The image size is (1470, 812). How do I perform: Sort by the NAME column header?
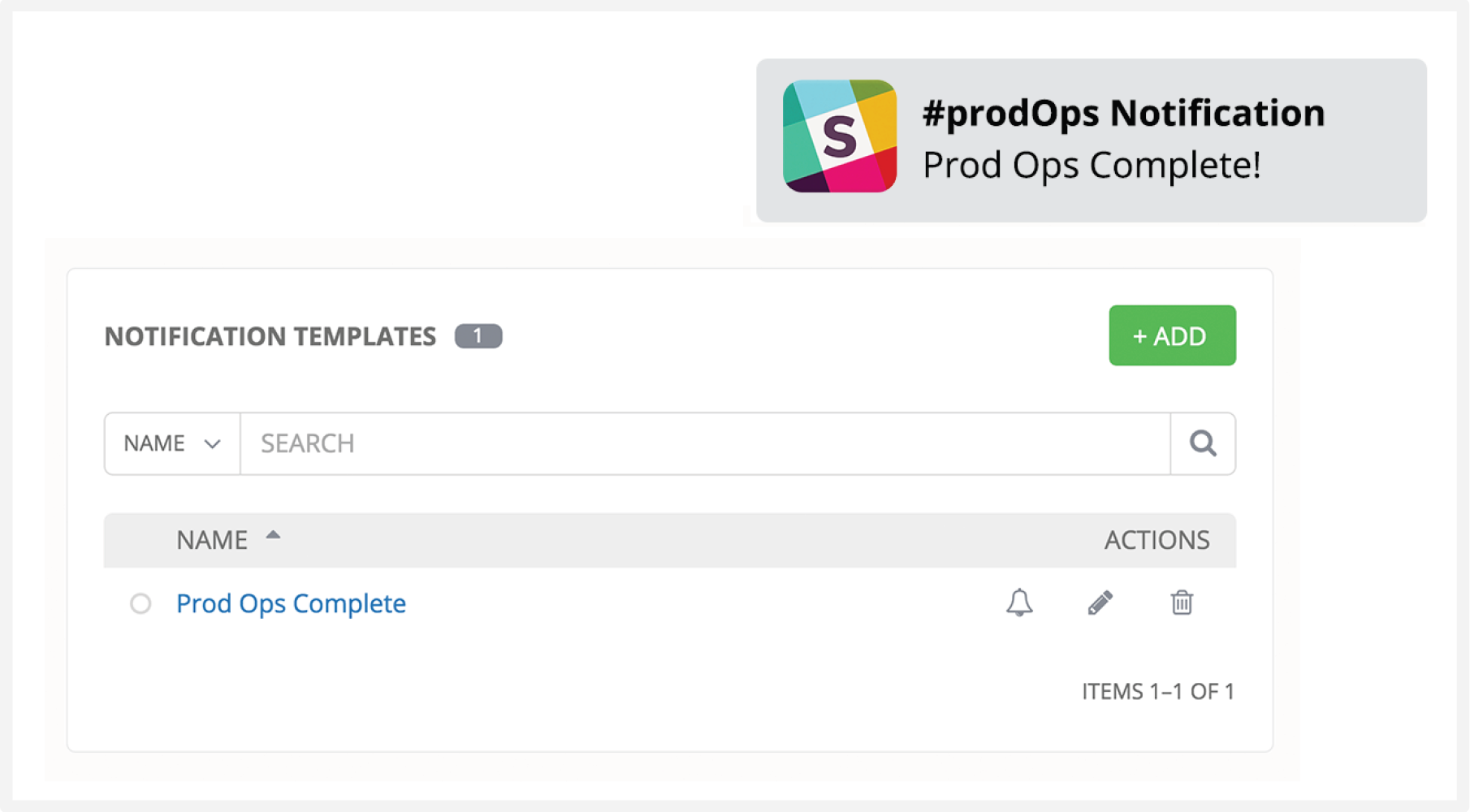click(212, 540)
